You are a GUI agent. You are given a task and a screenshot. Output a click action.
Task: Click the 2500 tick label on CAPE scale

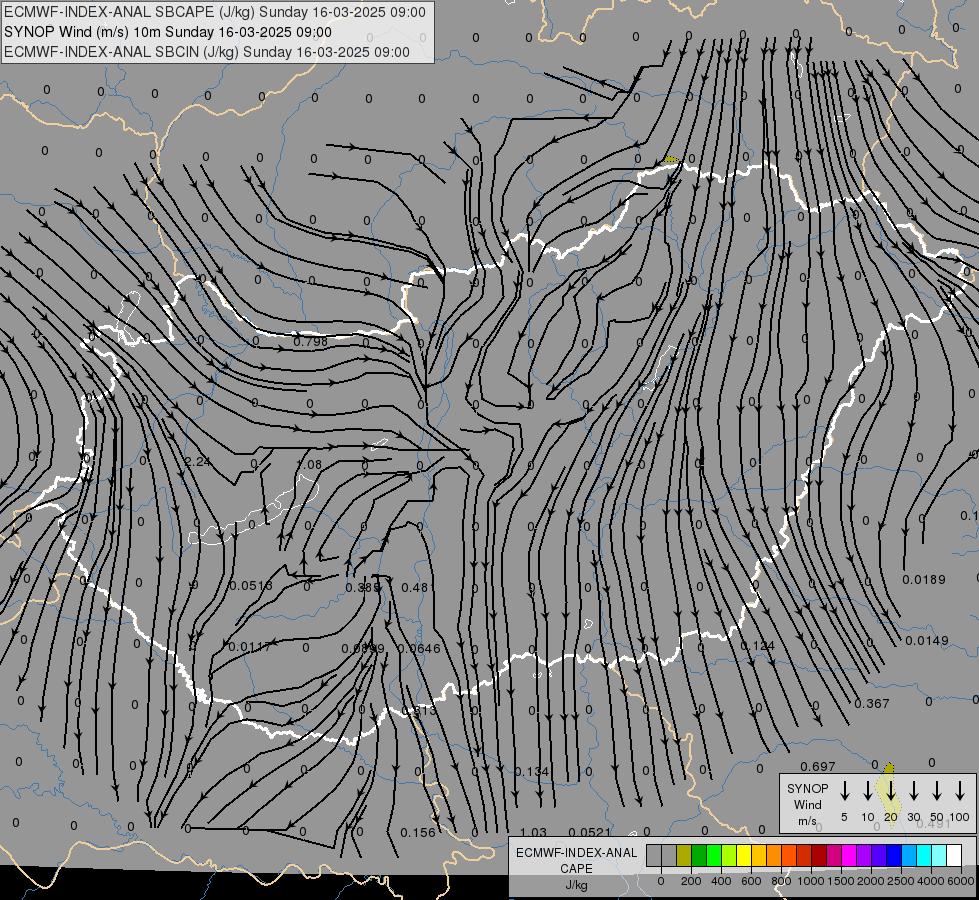coord(901,881)
